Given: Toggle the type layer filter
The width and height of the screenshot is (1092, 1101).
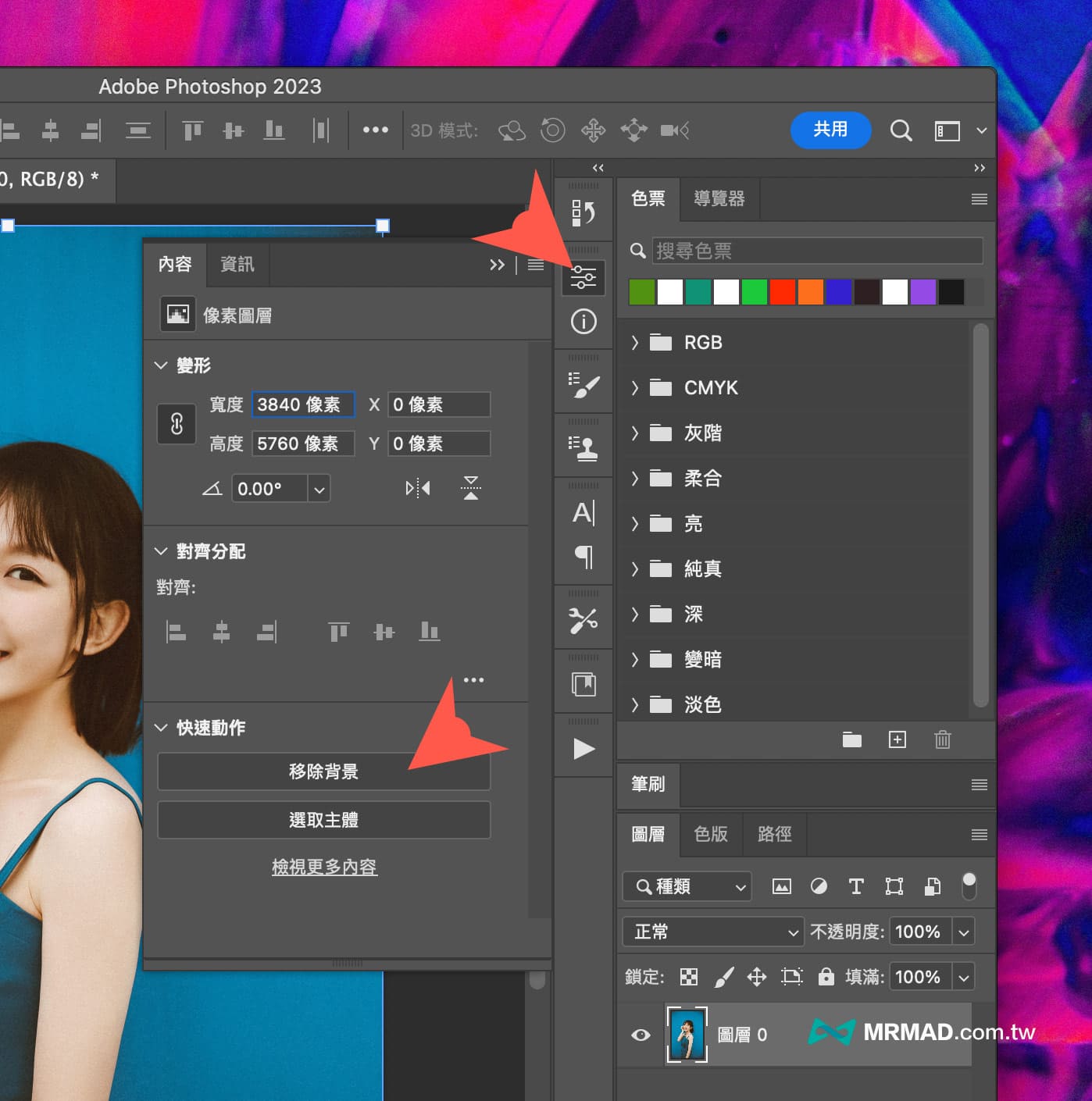Looking at the screenshot, I should point(856,886).
